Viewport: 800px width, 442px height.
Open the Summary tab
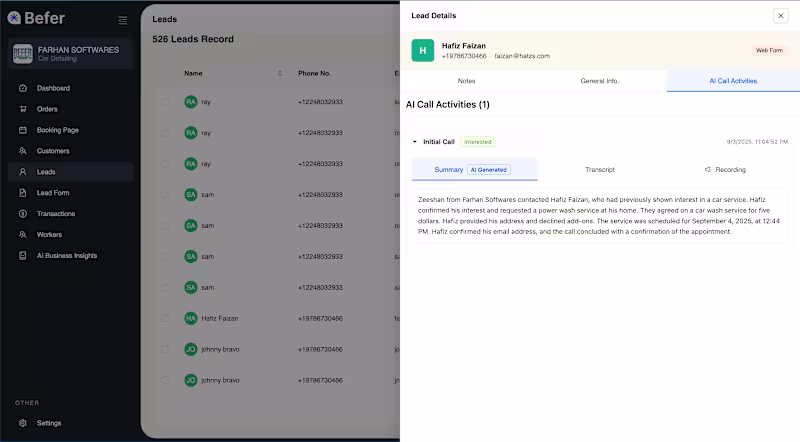click(x=474, y=169)
